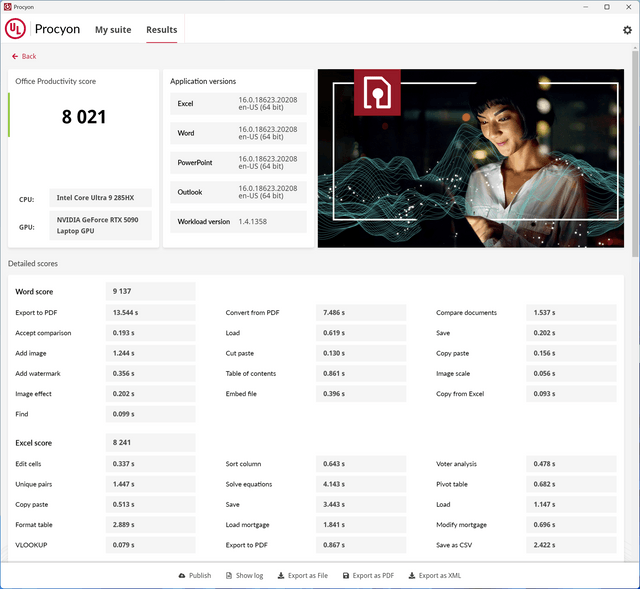The height and width of the screenshot is (589, 640).
Task: Click Find value 0.099 s
Action: point(150,414)
